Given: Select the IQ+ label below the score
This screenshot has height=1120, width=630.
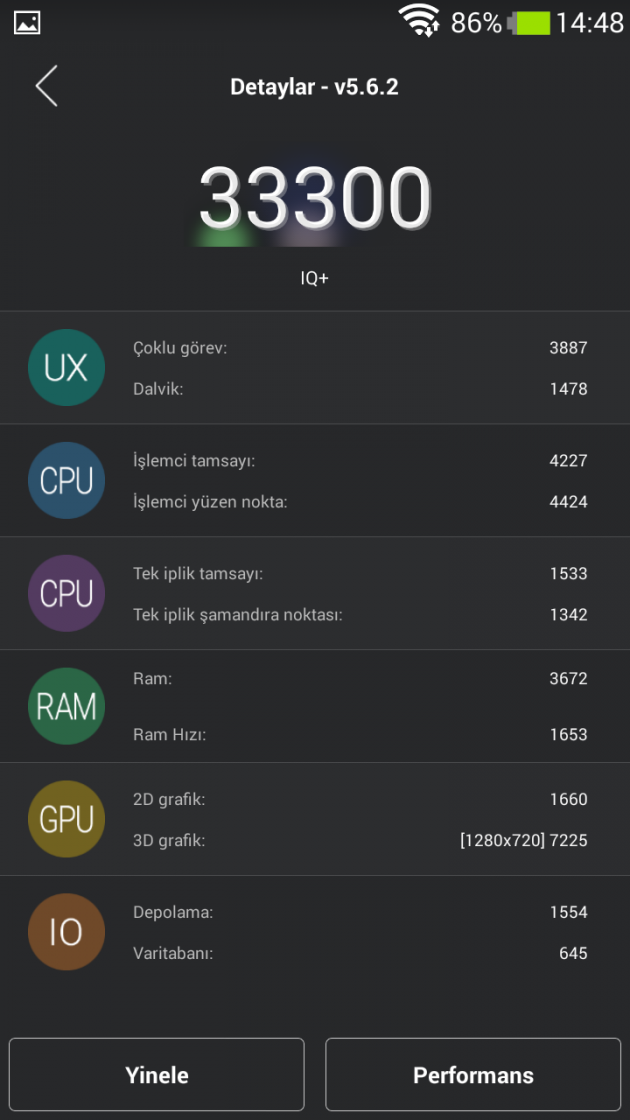Looking at the screenshot, I should click(315, 278).
